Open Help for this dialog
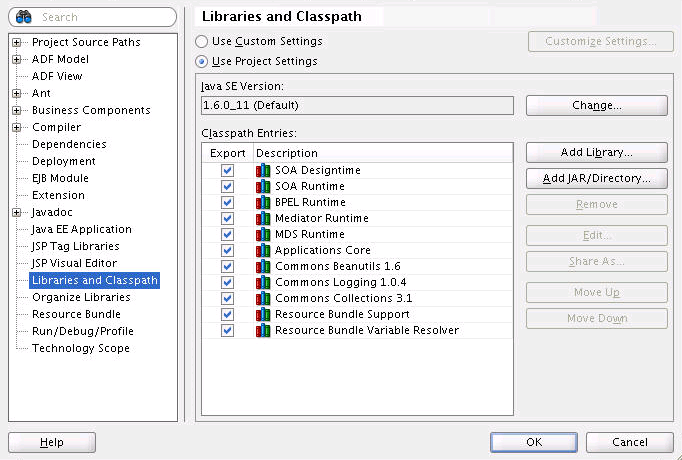This screenshot has width=682, height=460. click(x=52, y=442)
